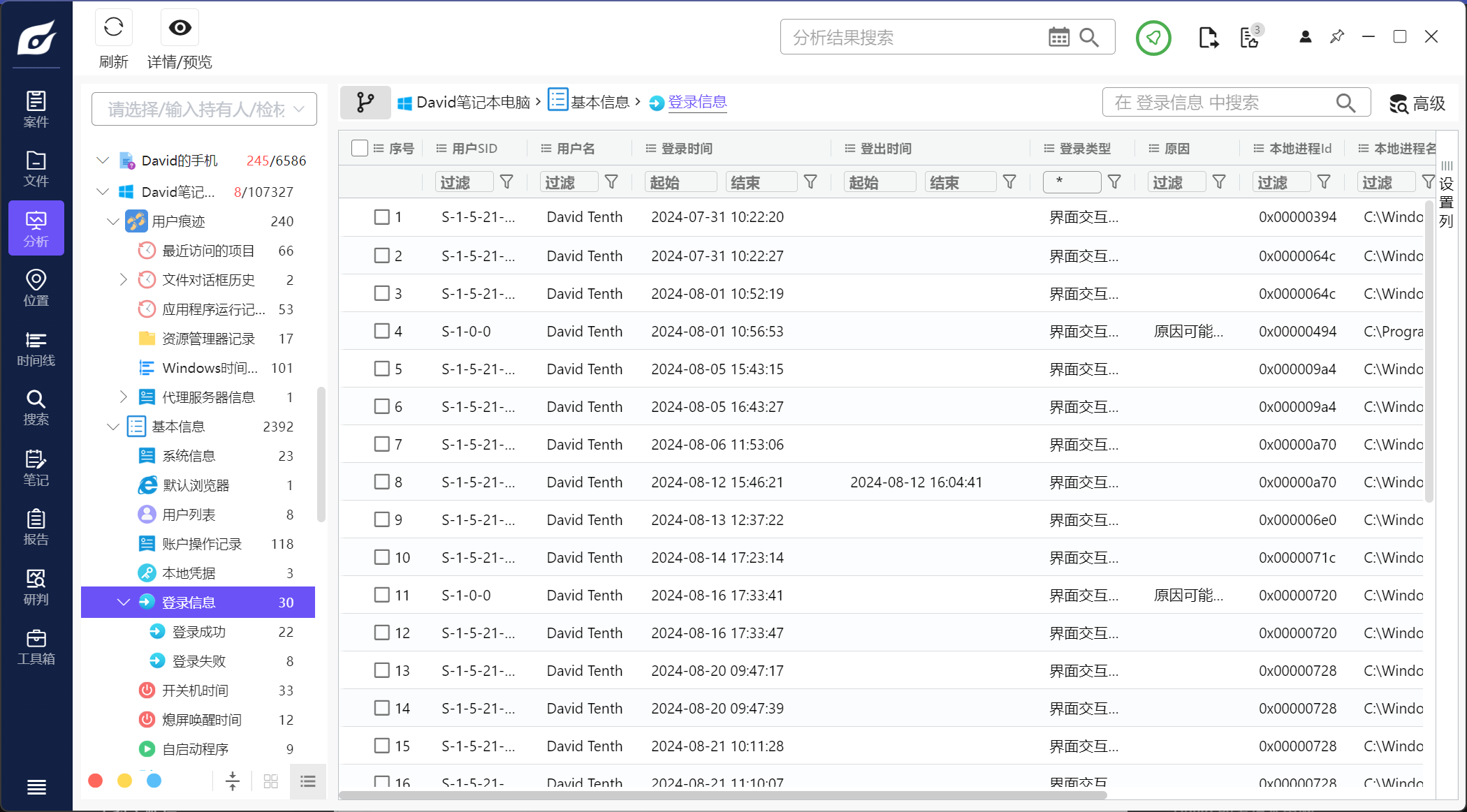Collapse the David的手机 tree node
This screenshot has width=1467, height=812.
pyautogui.click(x=103, y=161)
